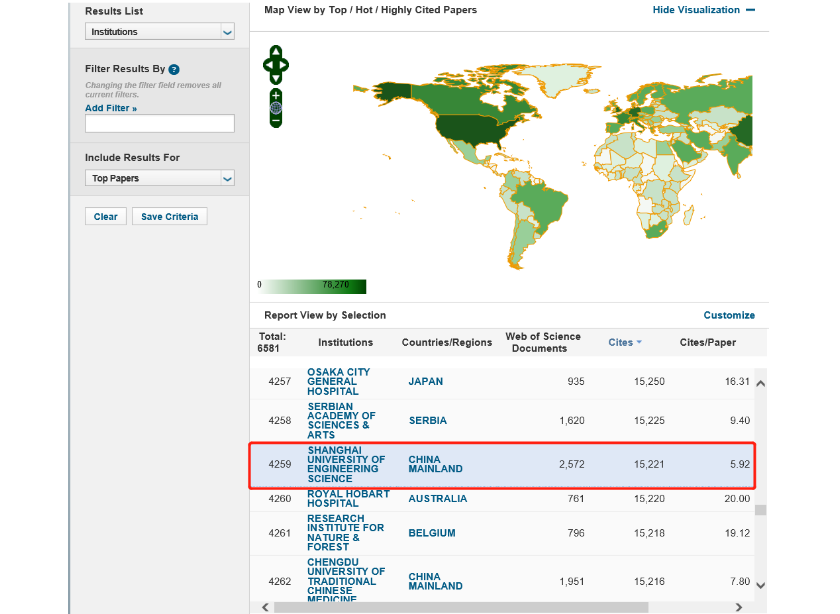Reset map view with globe icon

pyautogui.click(x=276, y=108)
